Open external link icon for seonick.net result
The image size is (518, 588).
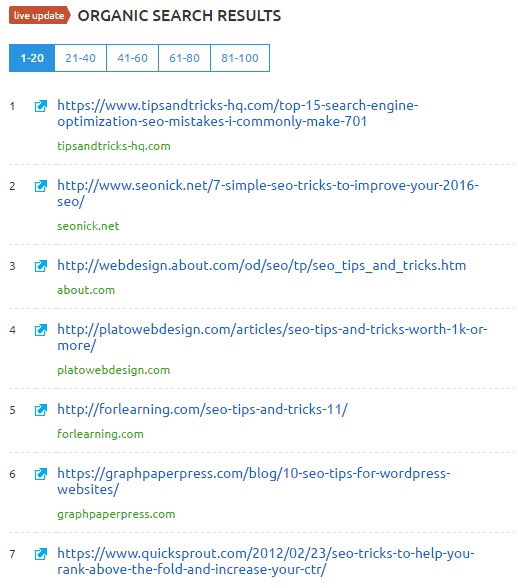(41, 186)
